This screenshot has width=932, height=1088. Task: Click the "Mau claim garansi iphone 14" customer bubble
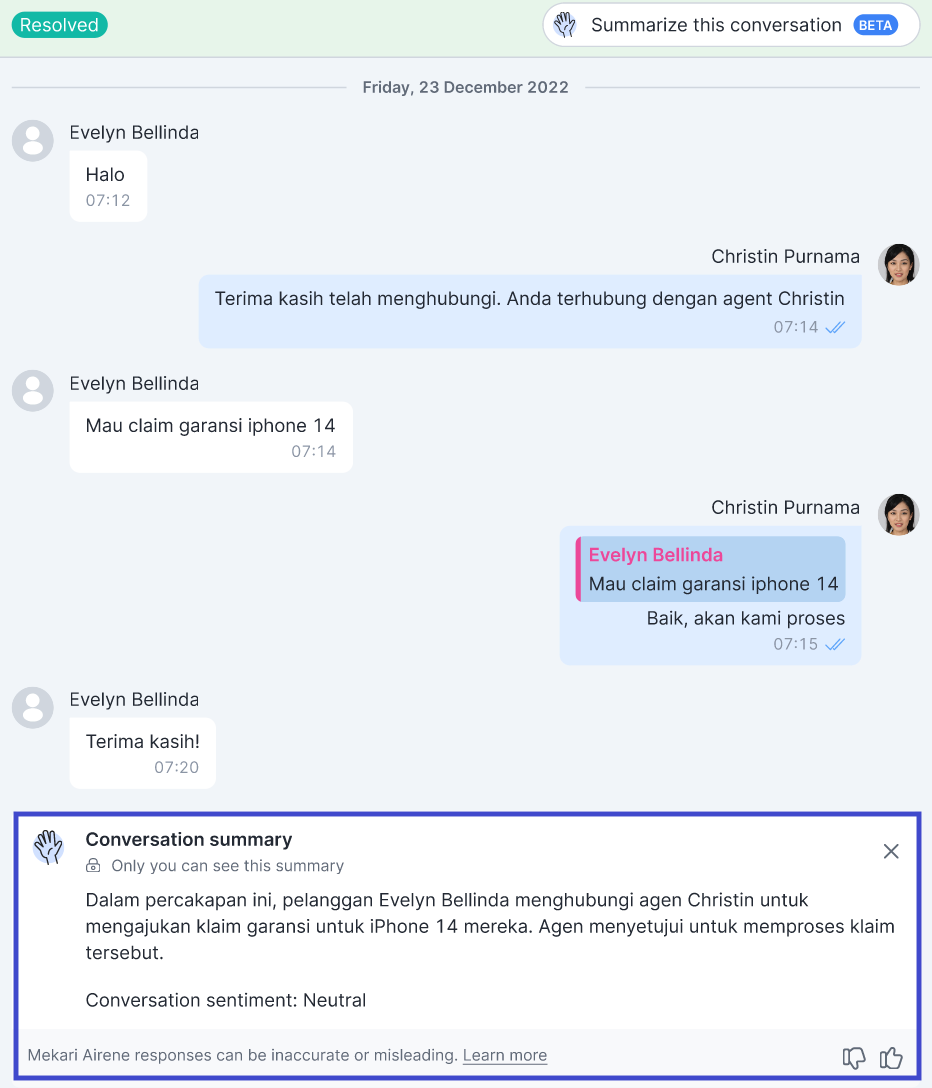click(x=211, y=437)
